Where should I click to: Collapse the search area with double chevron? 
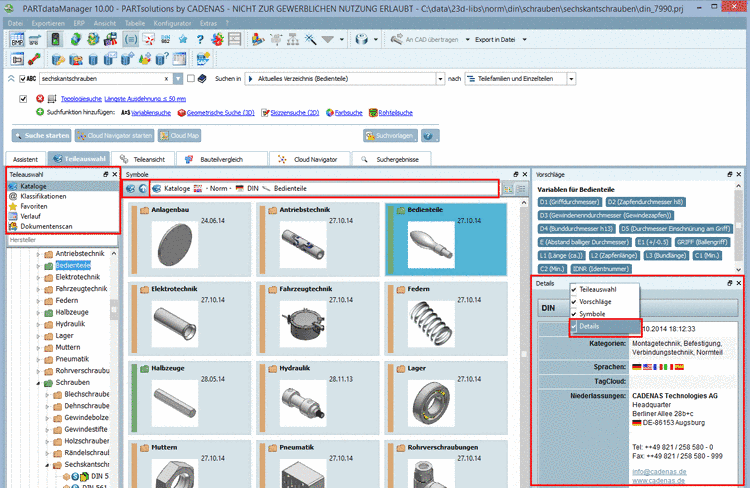click(11, 78)
